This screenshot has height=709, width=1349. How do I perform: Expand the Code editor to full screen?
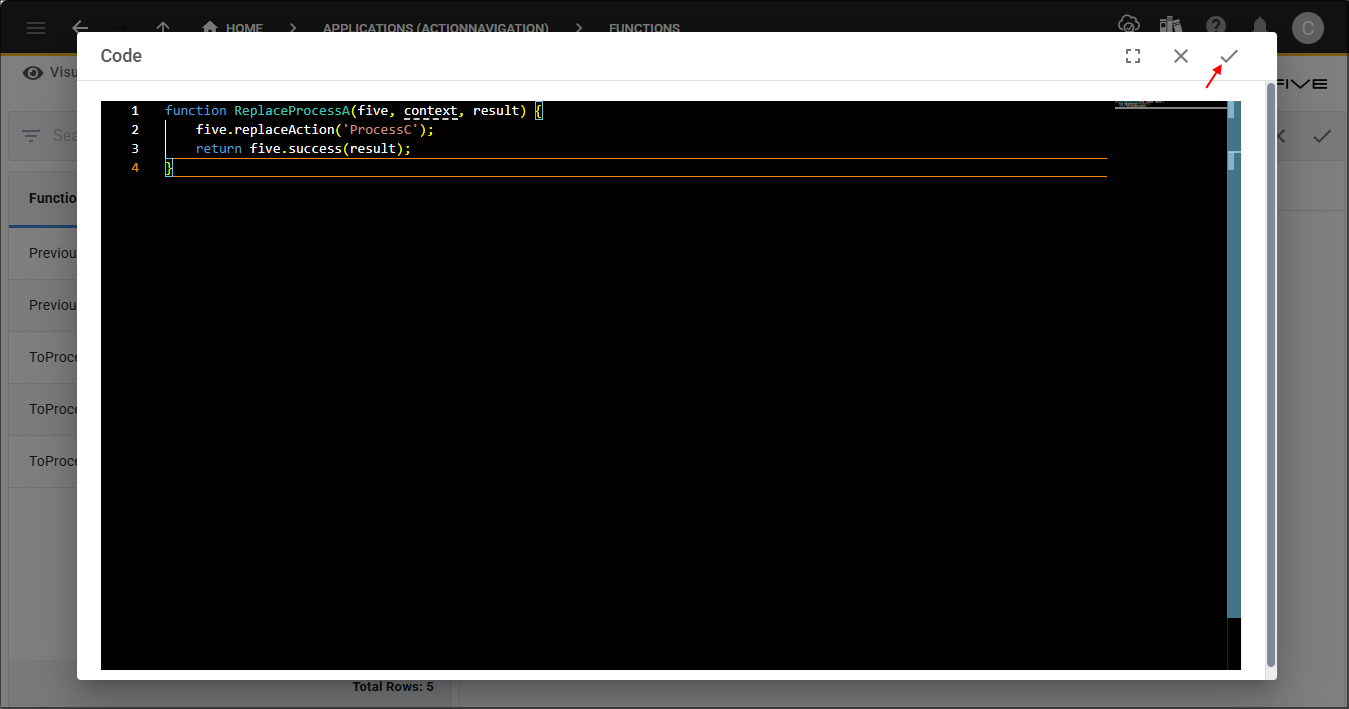[1133, 56]
